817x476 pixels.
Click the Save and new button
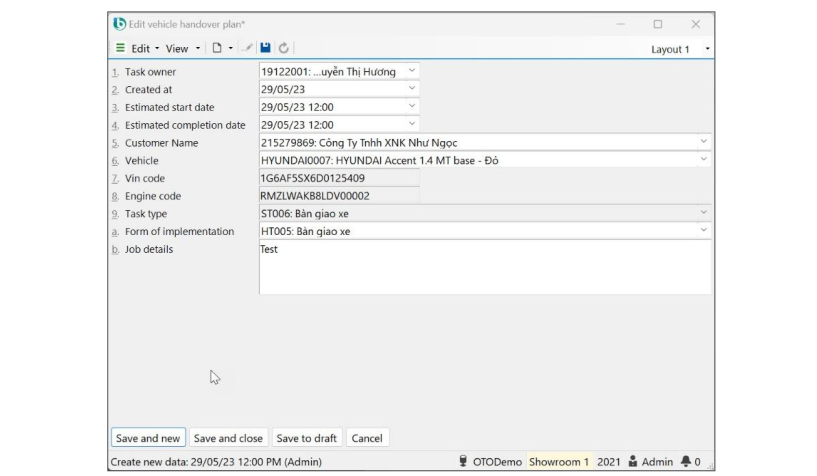coord(148,438)
